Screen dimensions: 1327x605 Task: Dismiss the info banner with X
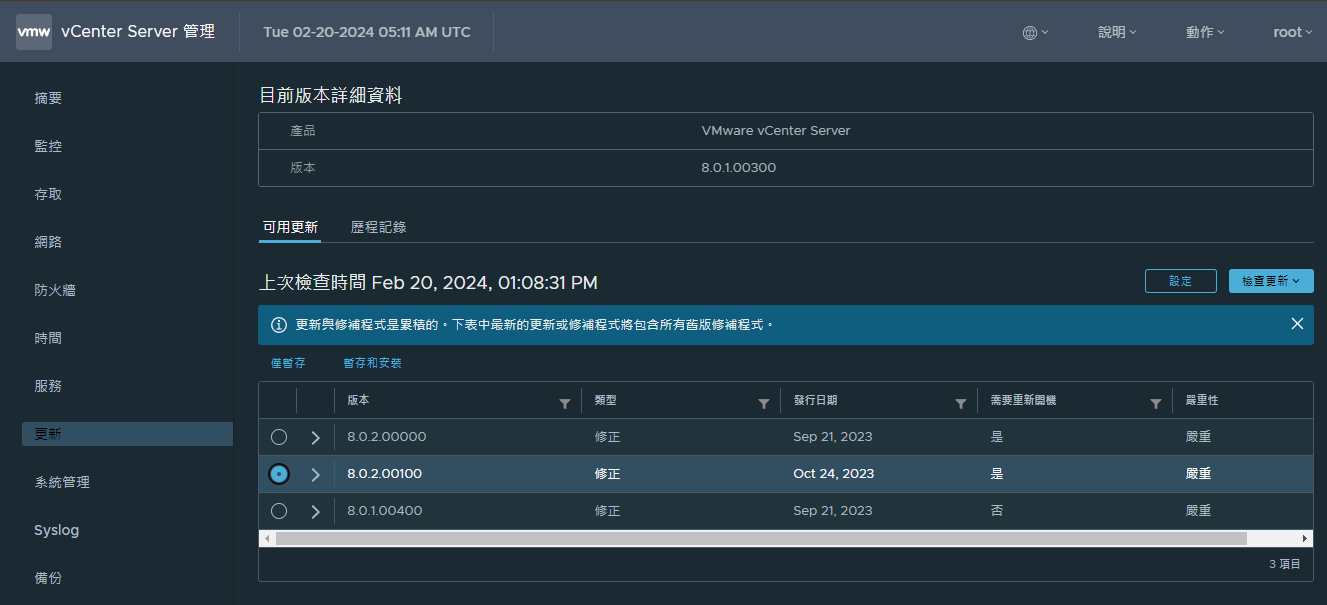coord(1297,324)
